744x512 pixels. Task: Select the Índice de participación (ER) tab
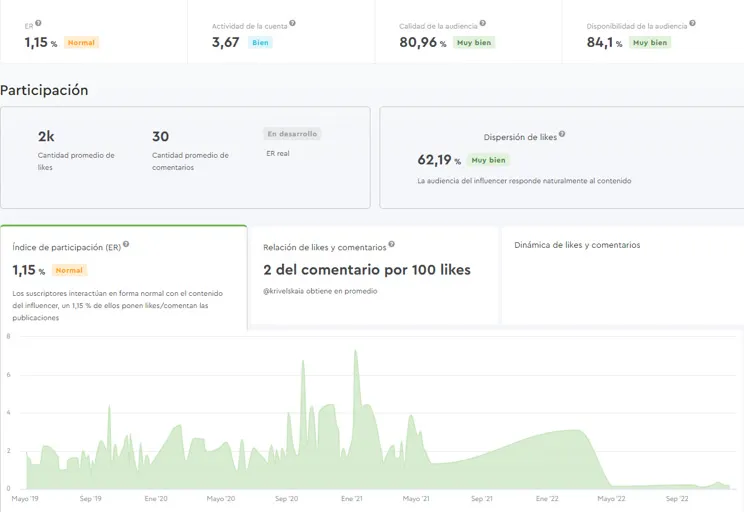(123, 277)
